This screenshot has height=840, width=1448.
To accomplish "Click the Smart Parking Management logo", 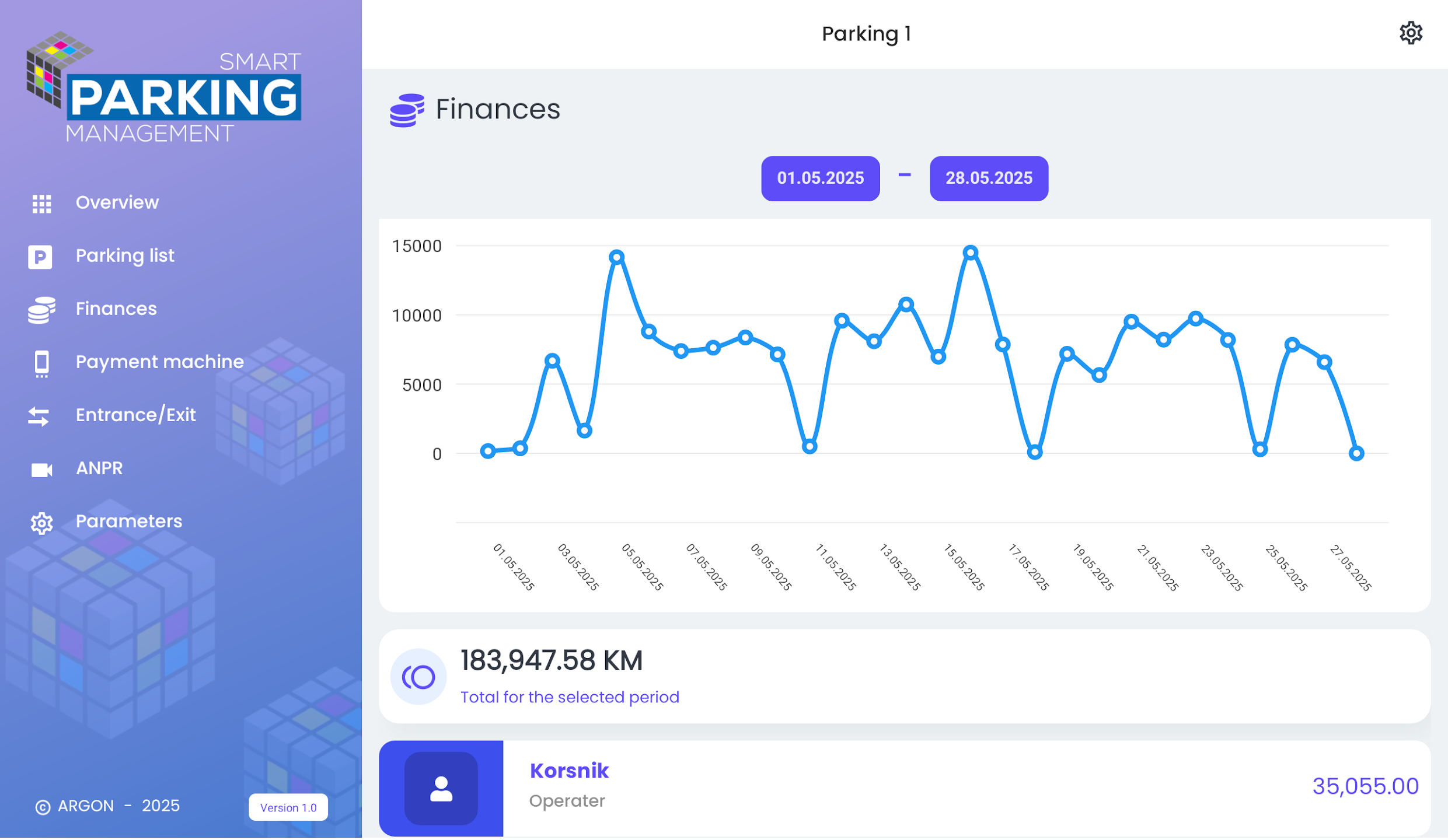I will [x=164, y=87].
